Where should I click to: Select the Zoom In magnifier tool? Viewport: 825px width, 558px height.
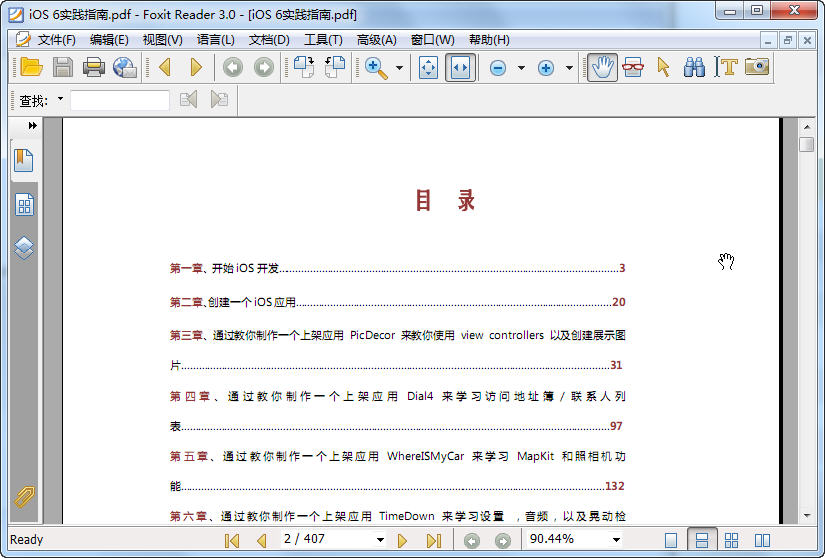pyautogui.click(x=376, y=68)
